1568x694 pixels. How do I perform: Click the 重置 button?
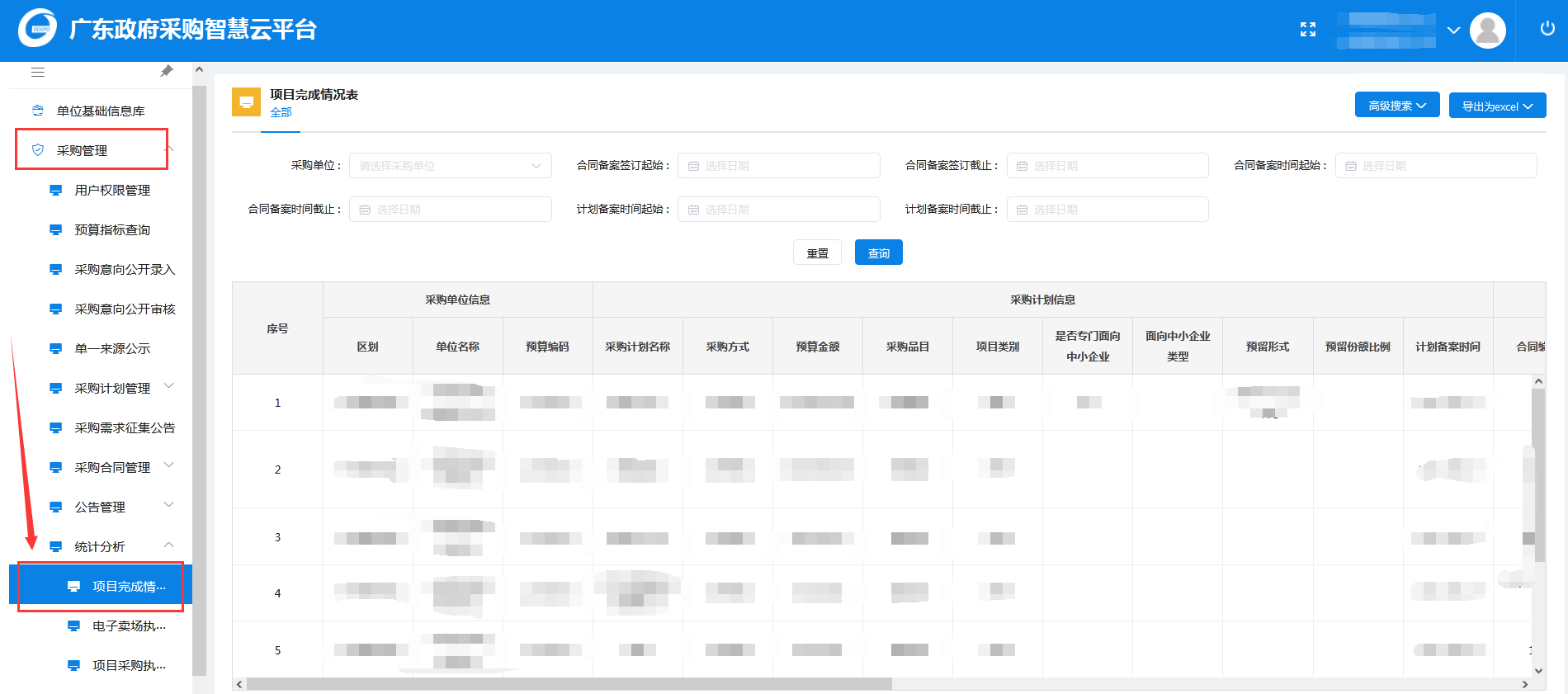(818, 253)
